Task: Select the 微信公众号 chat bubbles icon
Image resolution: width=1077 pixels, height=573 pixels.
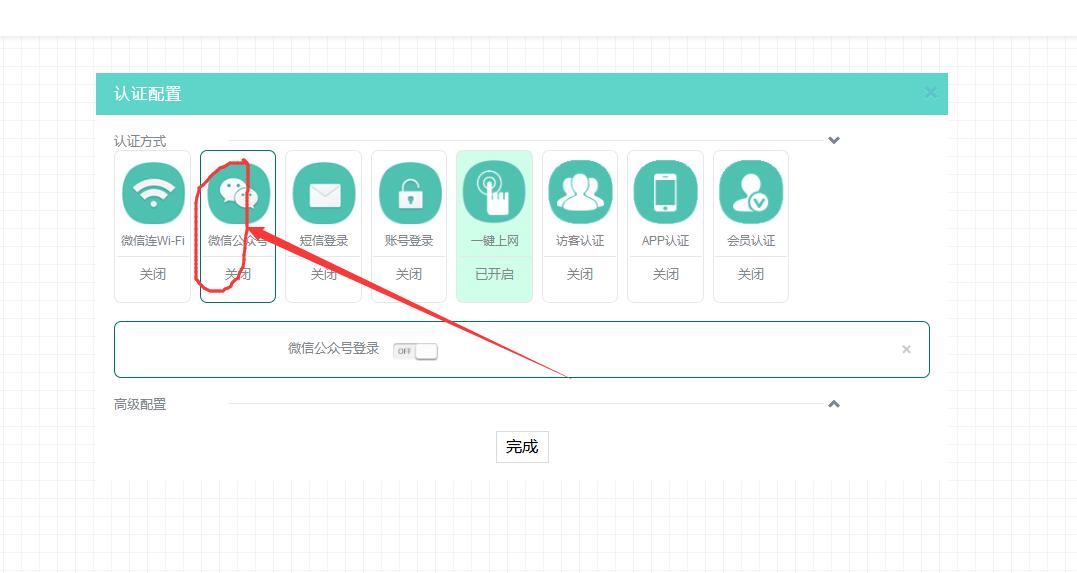Action: pos(238,193)
